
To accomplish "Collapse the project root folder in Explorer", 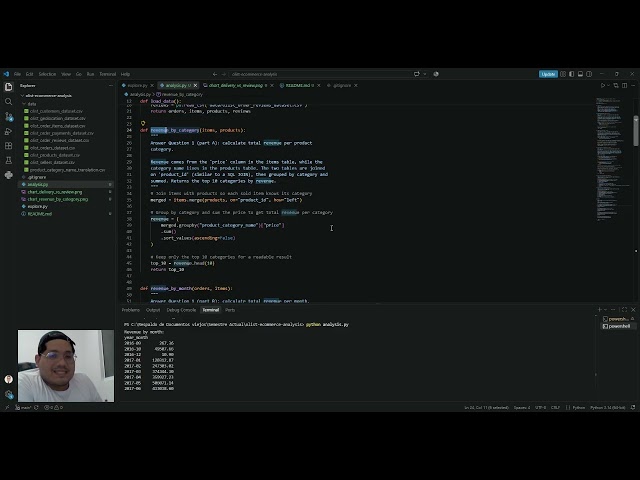I will [49, 96].
